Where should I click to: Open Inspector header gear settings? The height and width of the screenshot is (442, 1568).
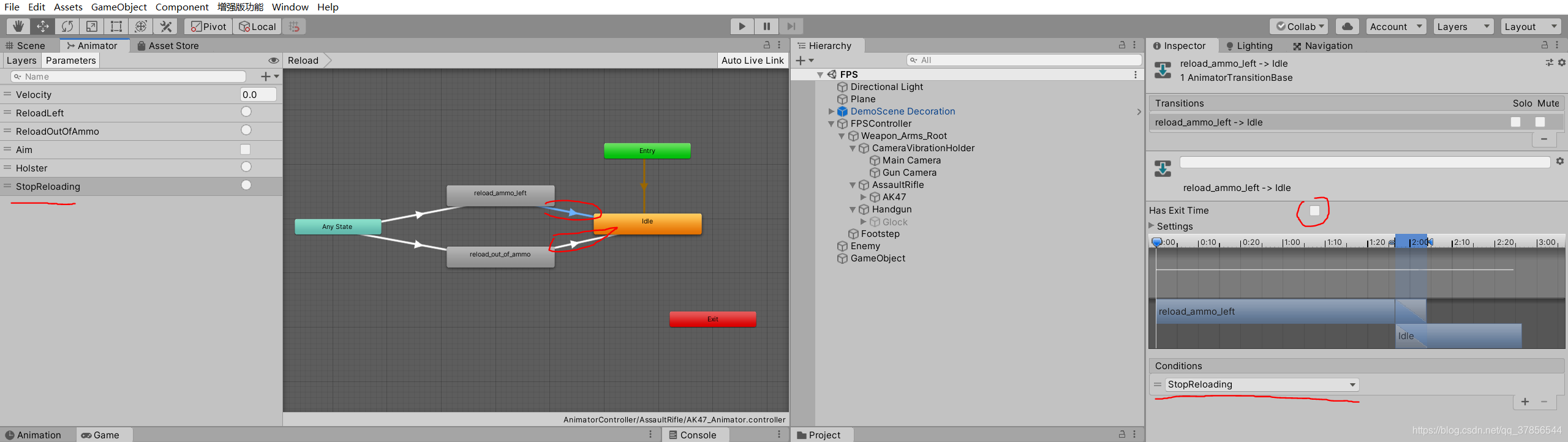[x=1562, y=62]
